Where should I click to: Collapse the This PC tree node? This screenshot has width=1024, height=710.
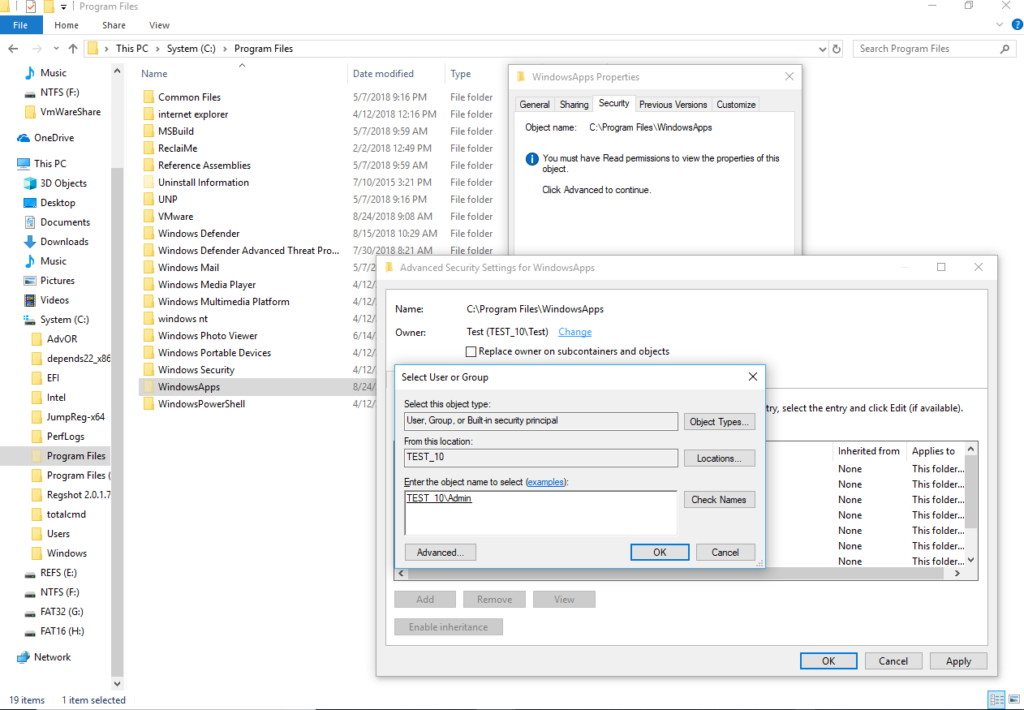8,164
